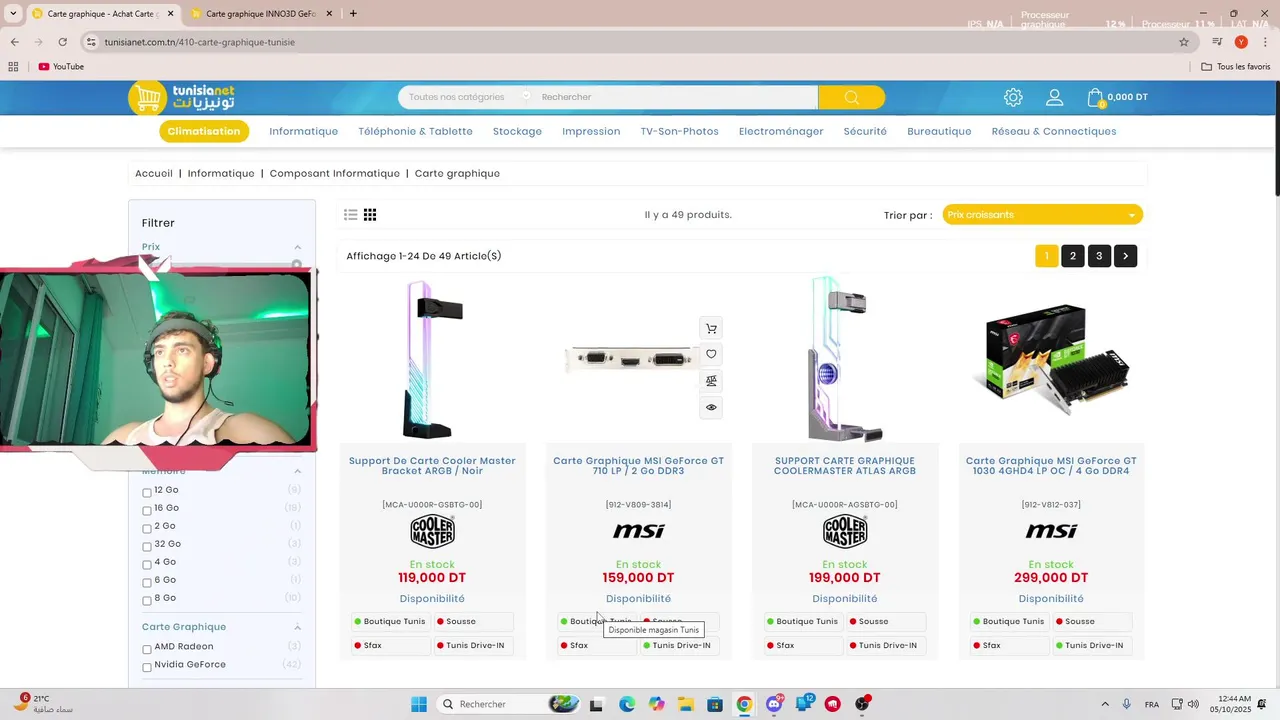Check the 32 Go memory filter
1280x720 pixels.
coord(147,546)
